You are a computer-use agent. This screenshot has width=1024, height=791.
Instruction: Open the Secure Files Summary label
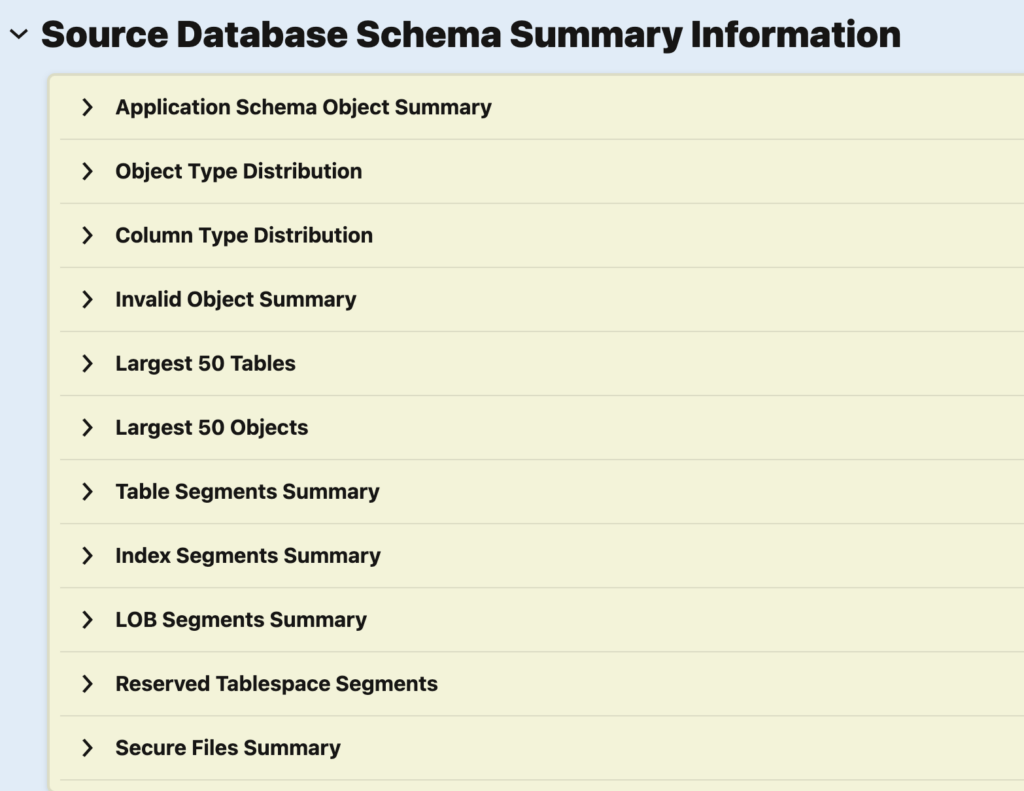click(228, 747)
